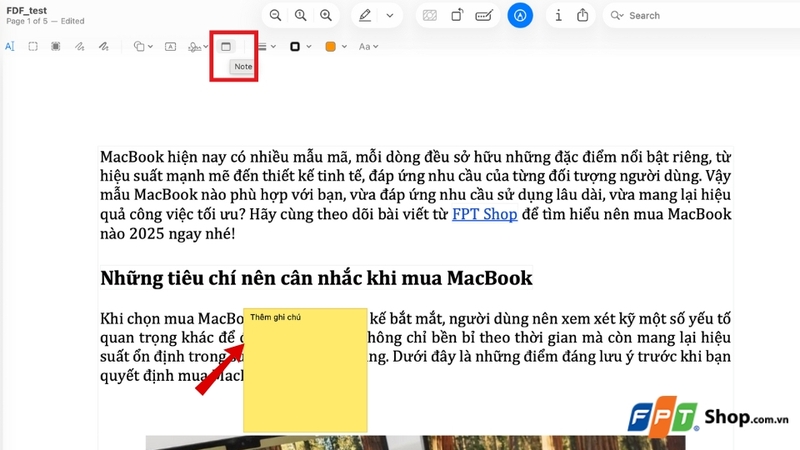Click the Share button
The image size is (800, 450).
click(x=583, y=15)
